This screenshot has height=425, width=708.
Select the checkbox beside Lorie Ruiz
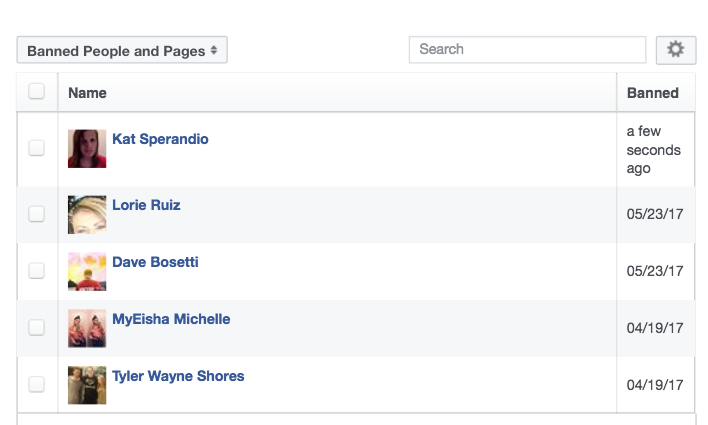(x=37, y=214)
